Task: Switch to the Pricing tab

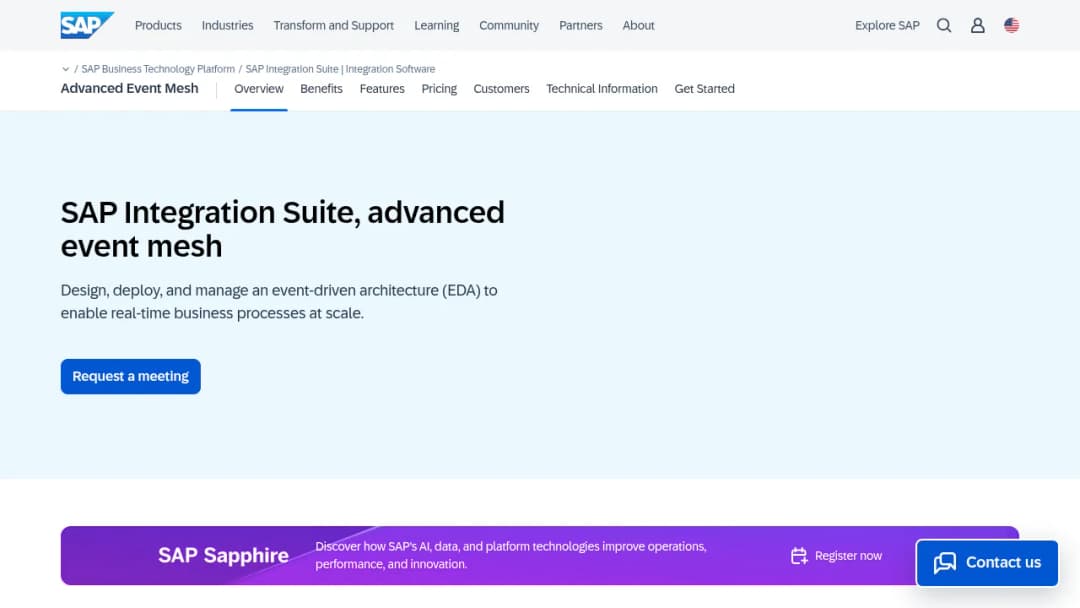Action: [439, 89]
